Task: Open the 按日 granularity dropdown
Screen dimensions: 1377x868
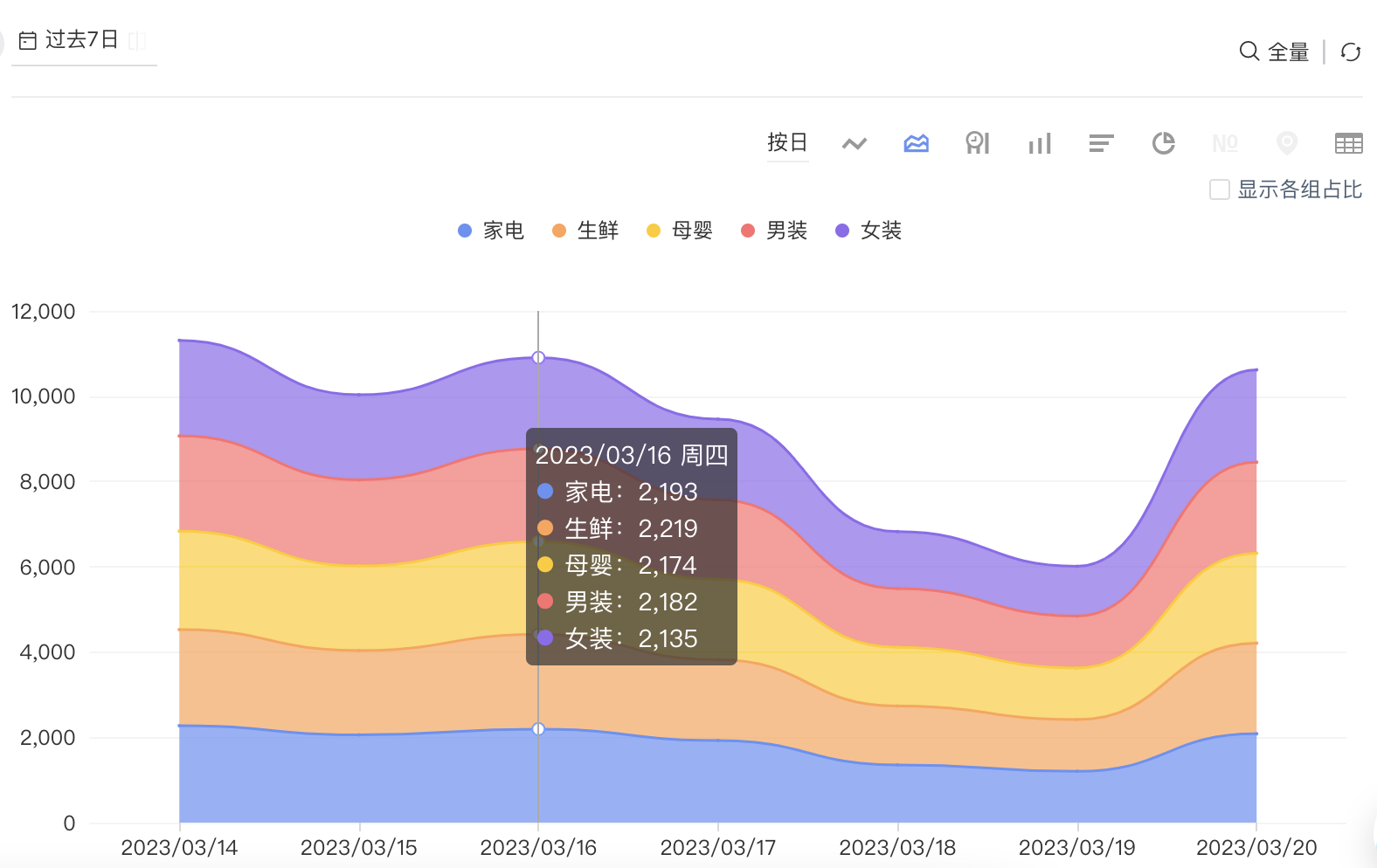Action: click(x=787, y=142)
